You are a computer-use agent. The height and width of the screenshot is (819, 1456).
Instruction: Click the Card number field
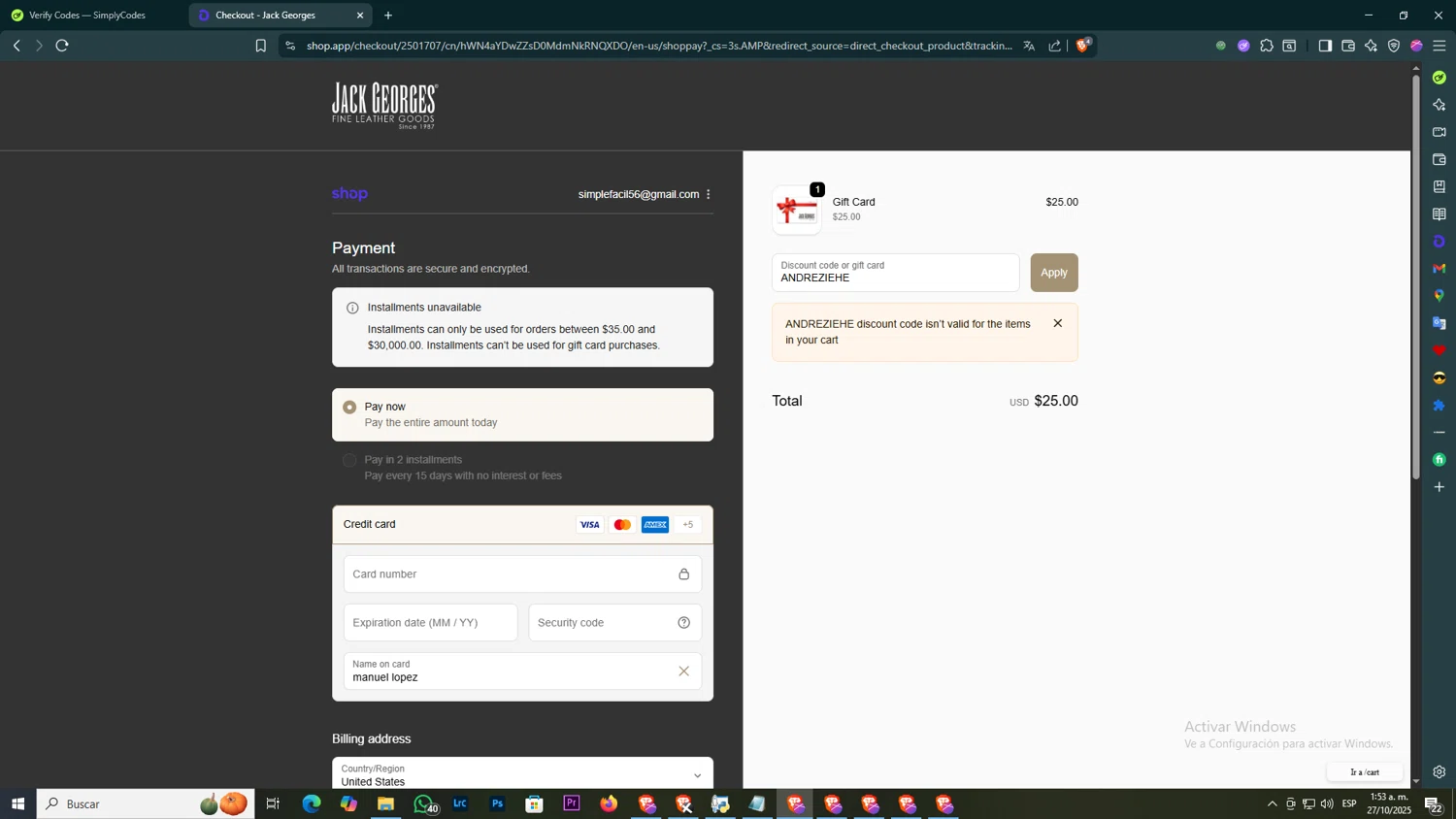(x=522, y=574)
